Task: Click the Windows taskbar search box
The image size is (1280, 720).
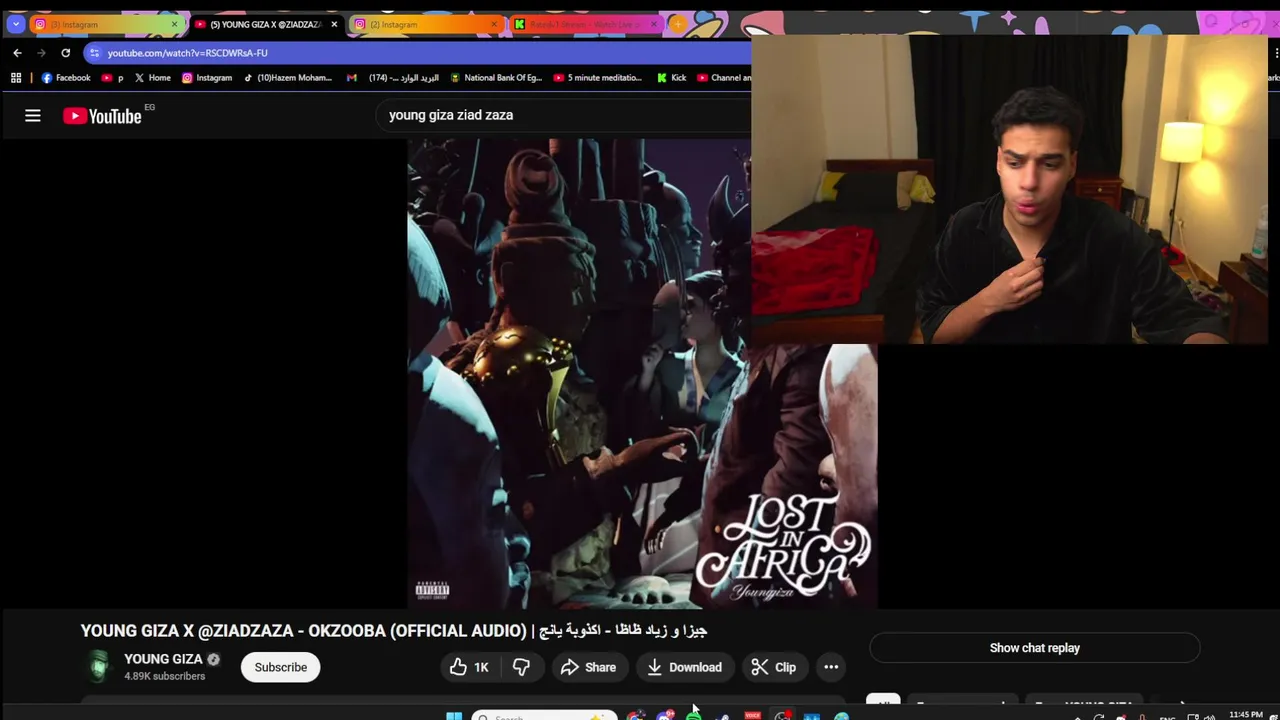Action: [544, 716]
